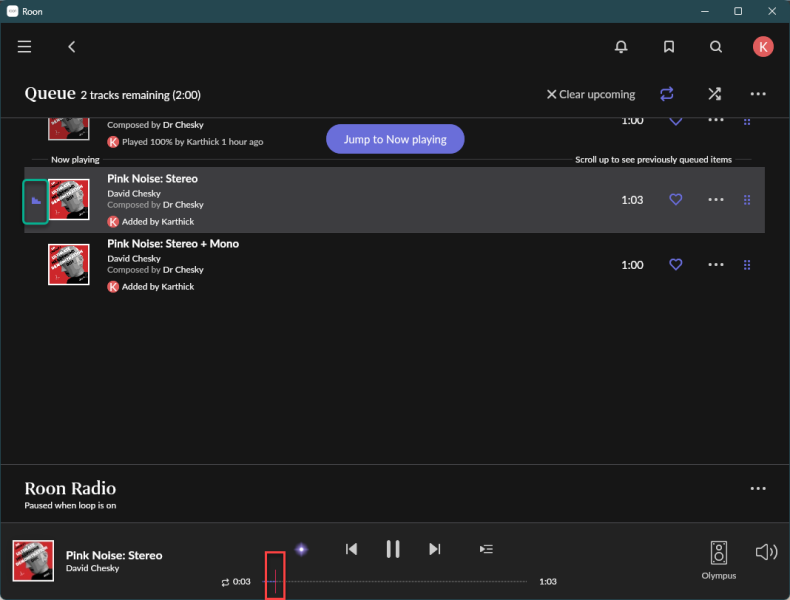The width and height of the screenshot is (790, 600).
Task: Open volume control speaker icon
Action: point(766,552)
